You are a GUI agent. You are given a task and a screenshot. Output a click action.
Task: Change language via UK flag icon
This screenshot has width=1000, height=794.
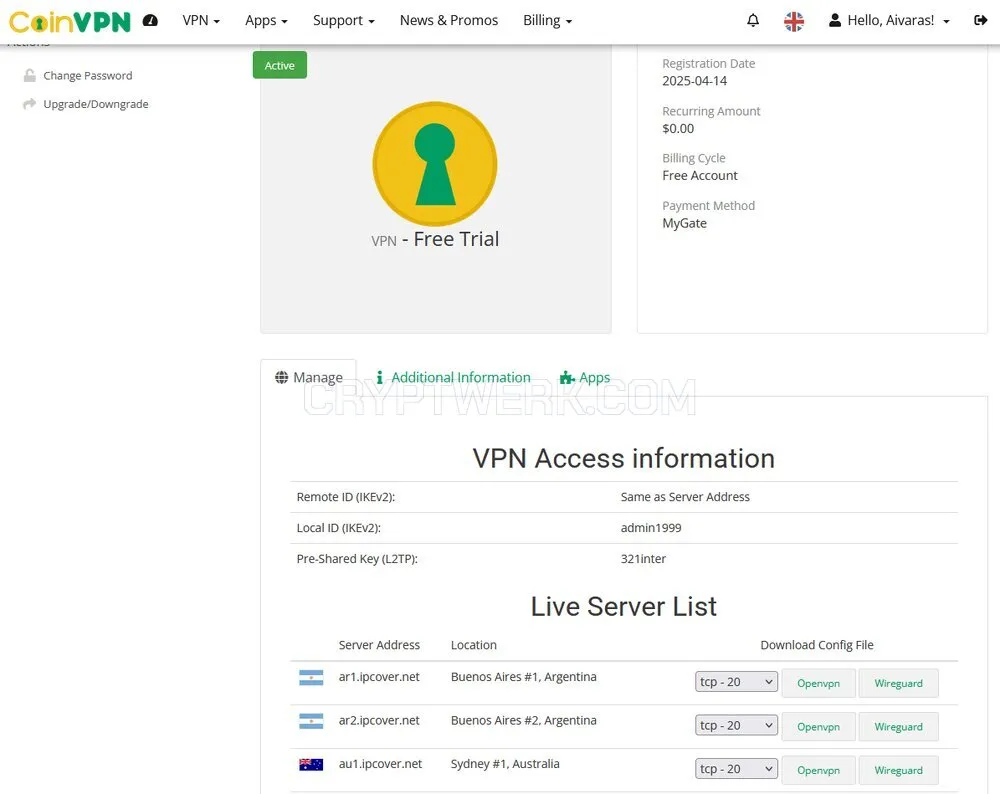click(793, 21)
